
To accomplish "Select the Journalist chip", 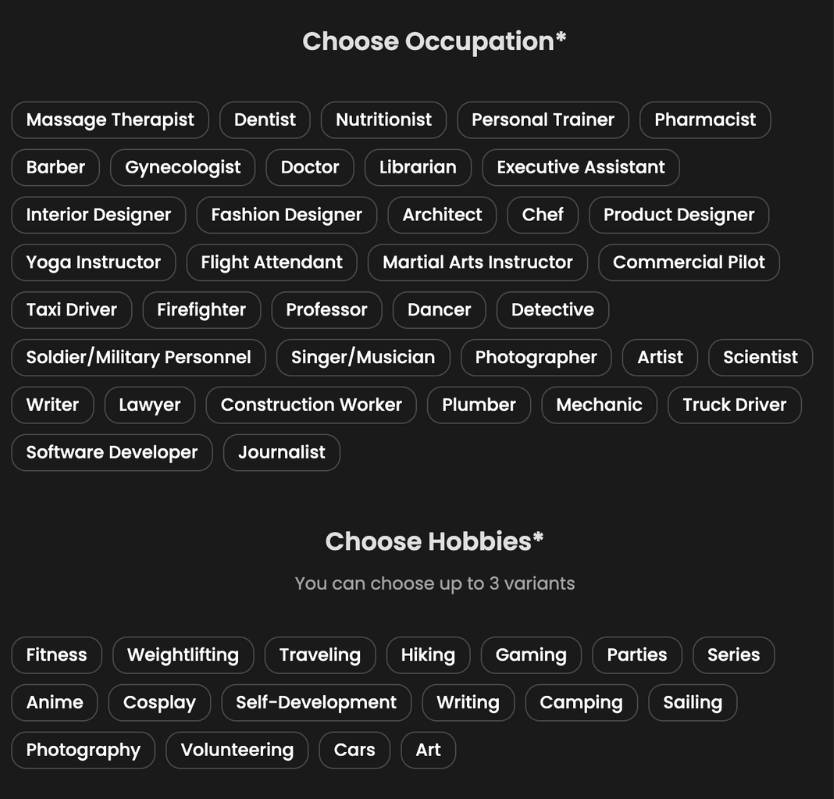I will pos(281,452).
